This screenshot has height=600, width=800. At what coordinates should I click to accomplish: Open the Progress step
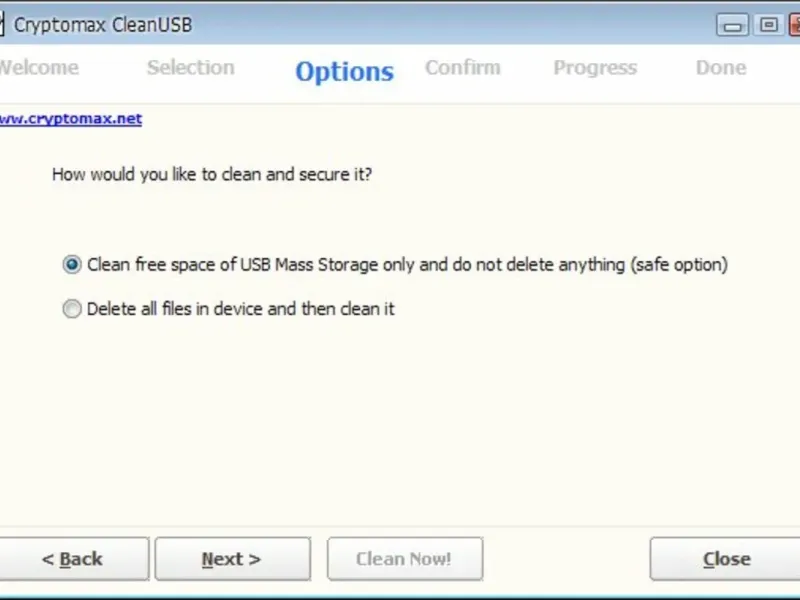[x=595, y=68]
